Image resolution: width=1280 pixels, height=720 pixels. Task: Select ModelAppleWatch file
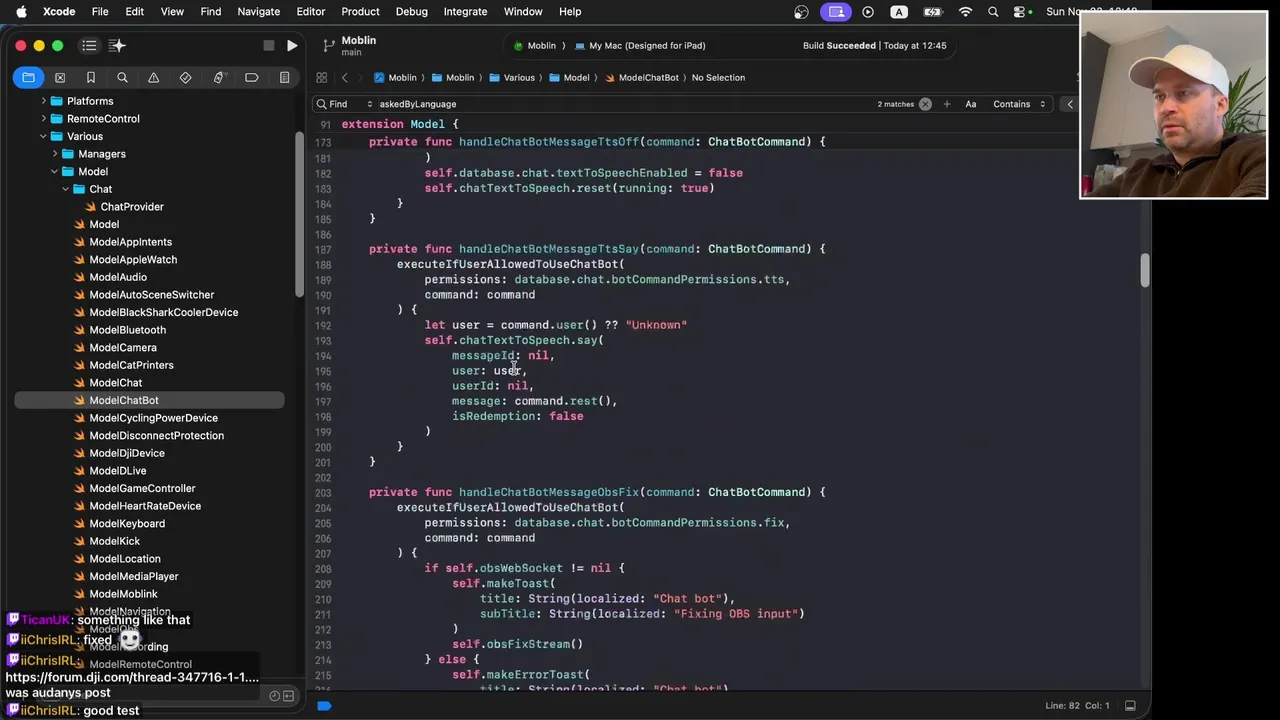(133, 260)
